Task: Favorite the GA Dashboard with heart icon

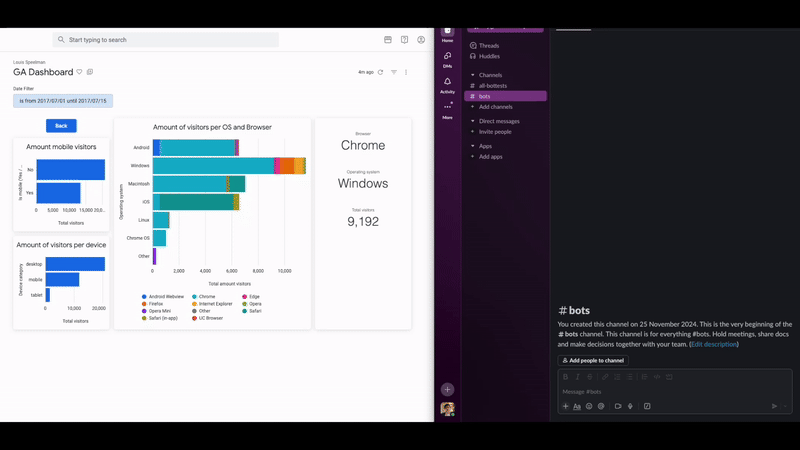Action: pos(79,72)
